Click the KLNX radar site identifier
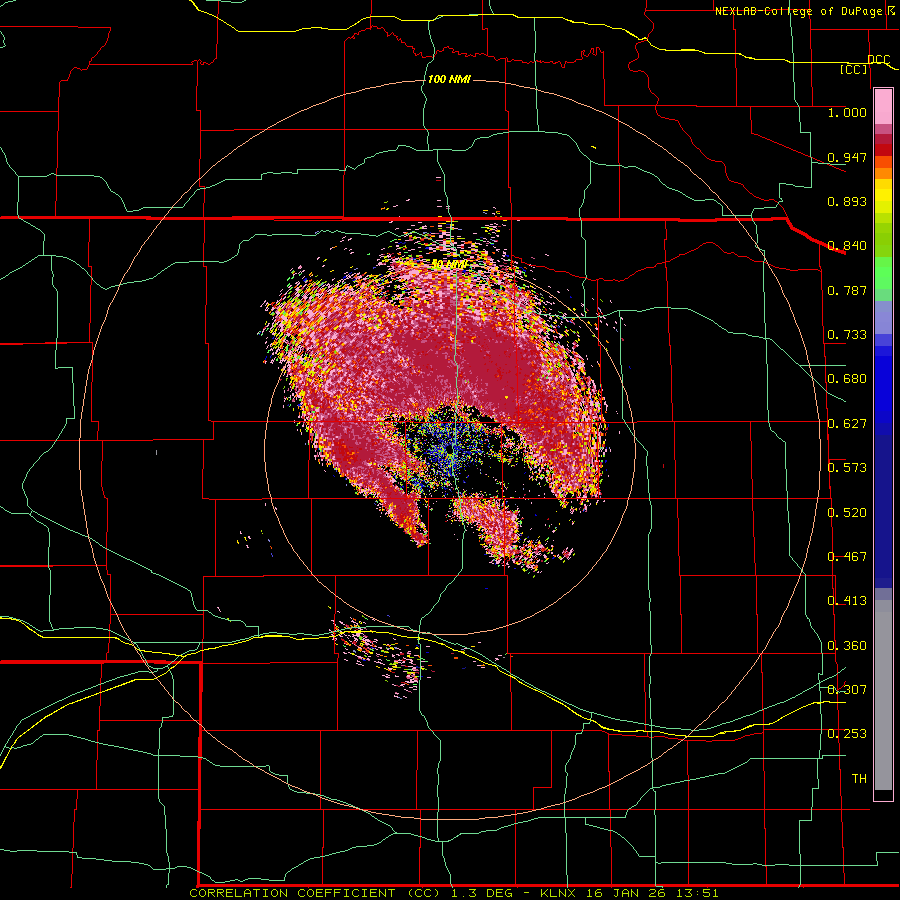This screenshot has width=900, height=900. pyautogui.click(x=558, y=893)
